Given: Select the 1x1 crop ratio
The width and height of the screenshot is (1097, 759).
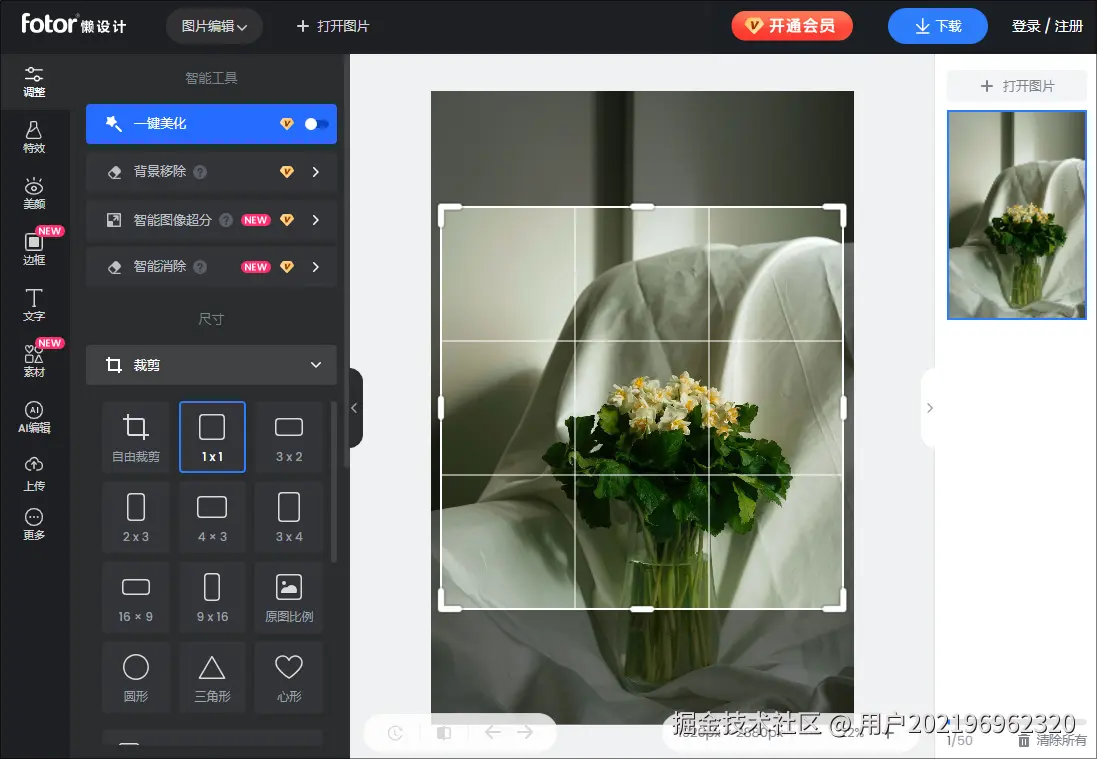Looking at the screenshot, I should pos(212,437).
